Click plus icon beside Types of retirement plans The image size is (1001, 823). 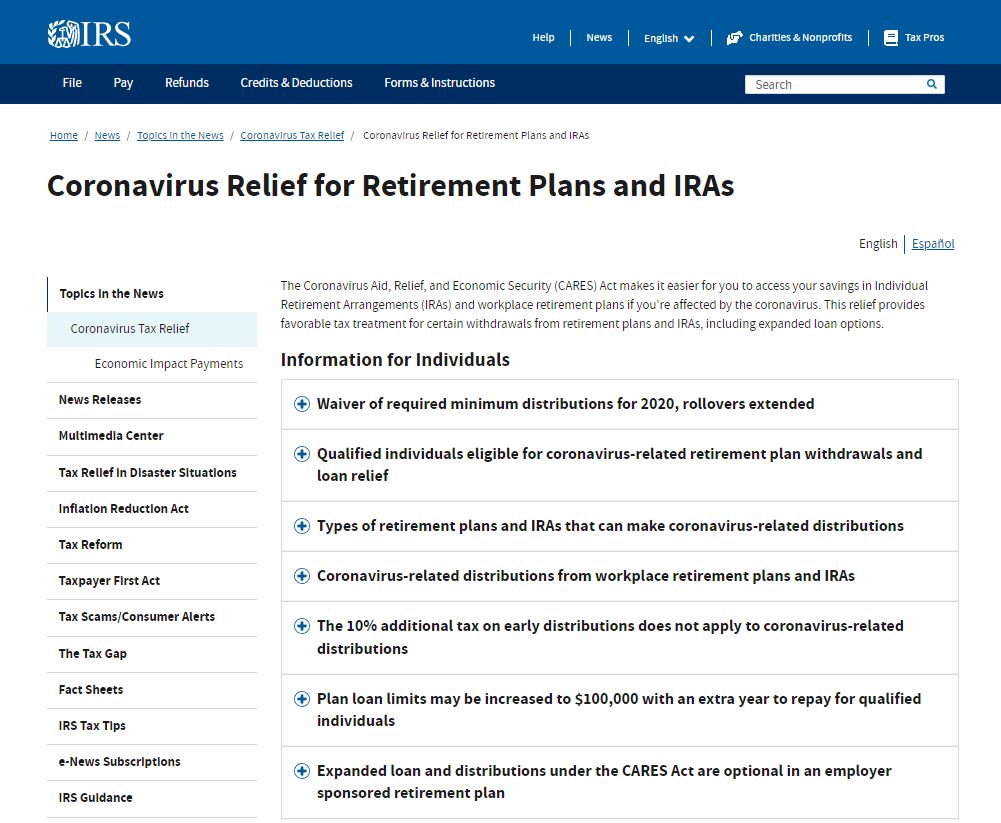(302, 526)
